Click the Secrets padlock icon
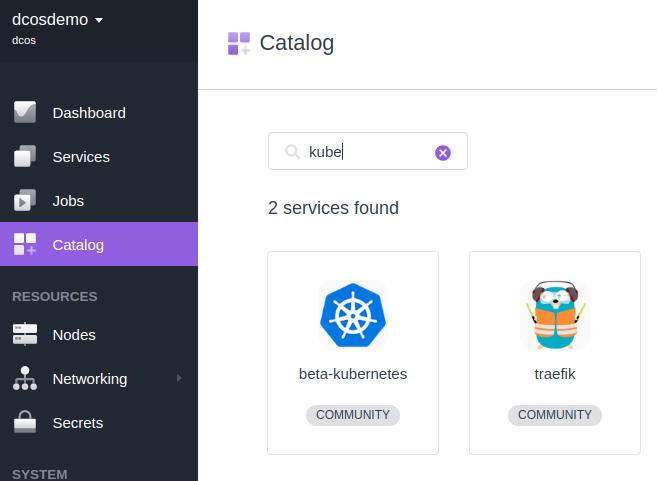The height and width of the screenshot is (481, 657). 25,422
